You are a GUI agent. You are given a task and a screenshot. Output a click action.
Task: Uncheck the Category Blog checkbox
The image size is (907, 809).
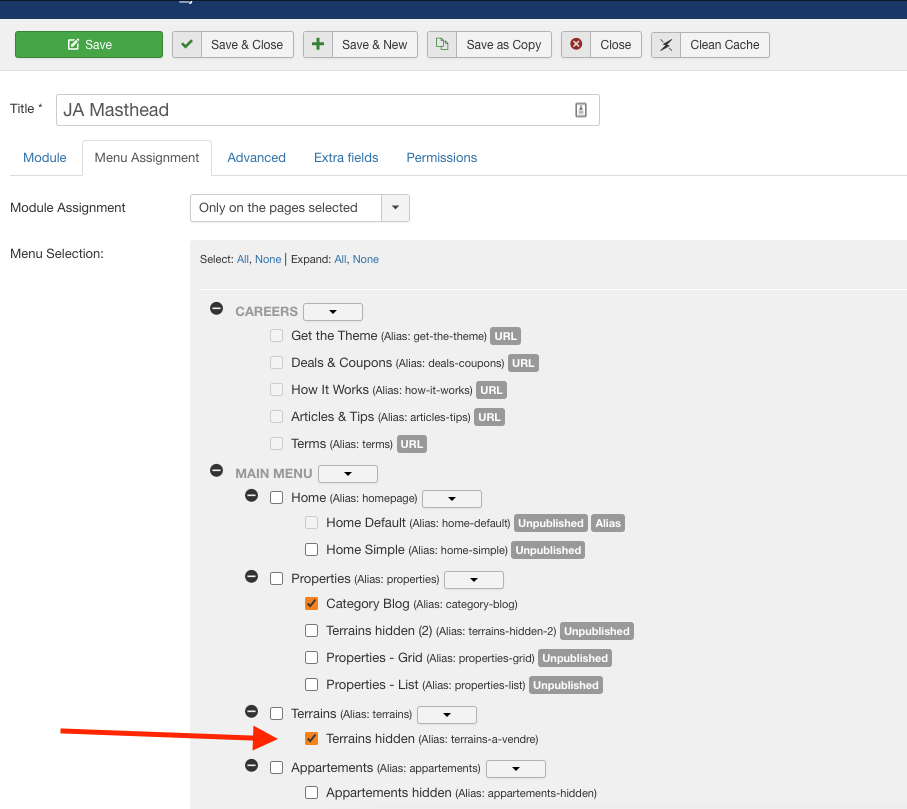click(x=311, y=604)
